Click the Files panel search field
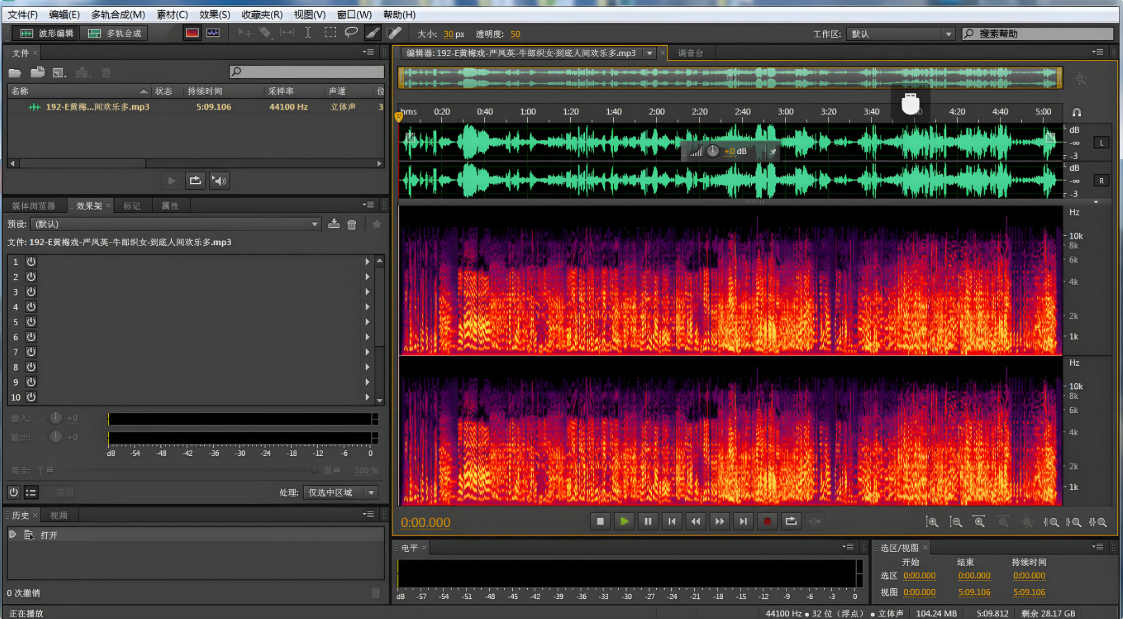The image size is (1123, 619). point(307,72)
